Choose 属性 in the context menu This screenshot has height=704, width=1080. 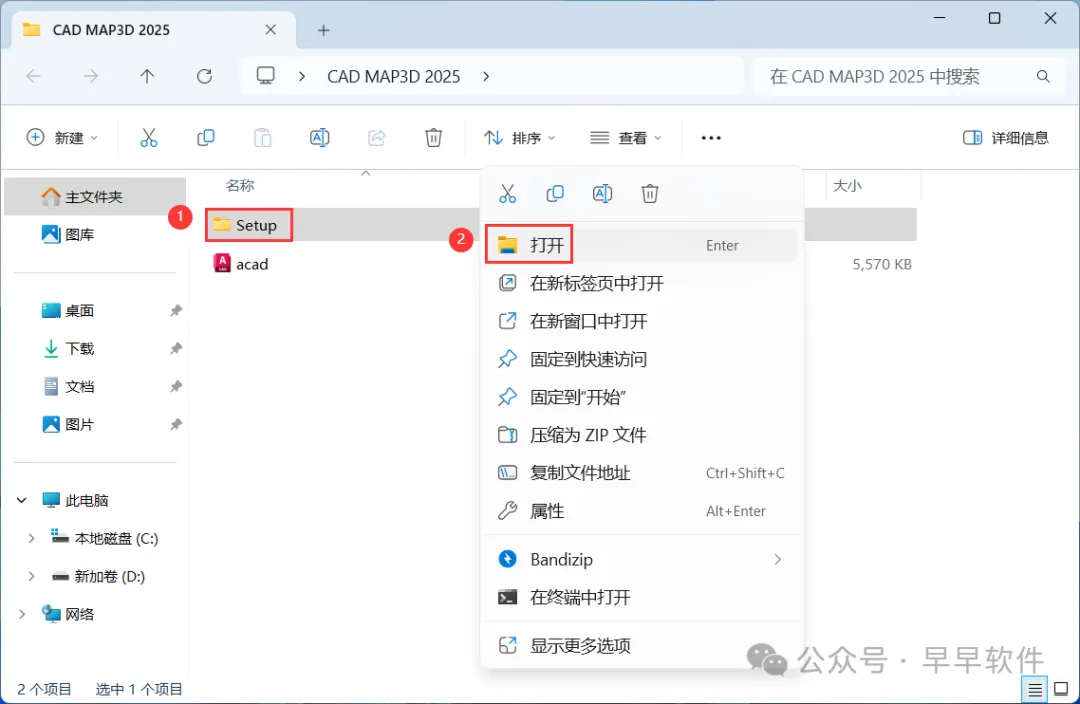tap(641, 511)
